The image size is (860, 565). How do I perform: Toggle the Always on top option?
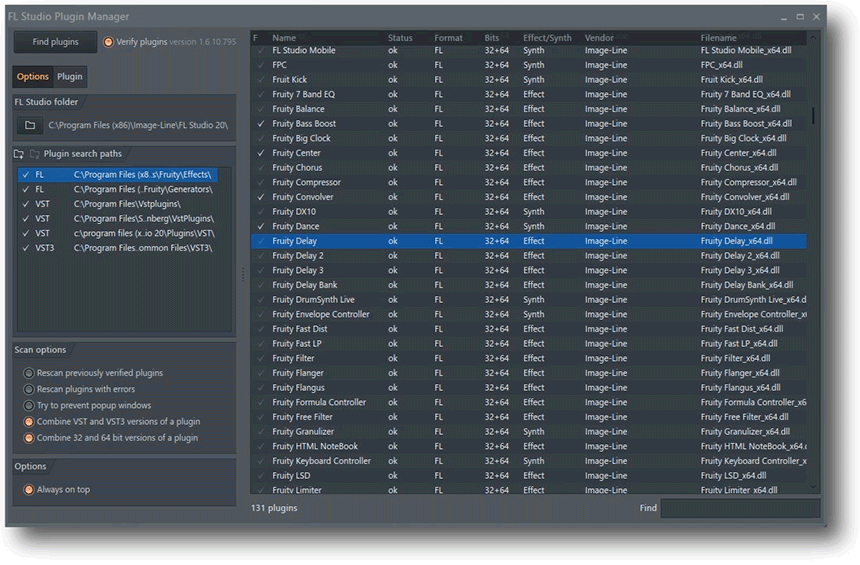point(29,490)
